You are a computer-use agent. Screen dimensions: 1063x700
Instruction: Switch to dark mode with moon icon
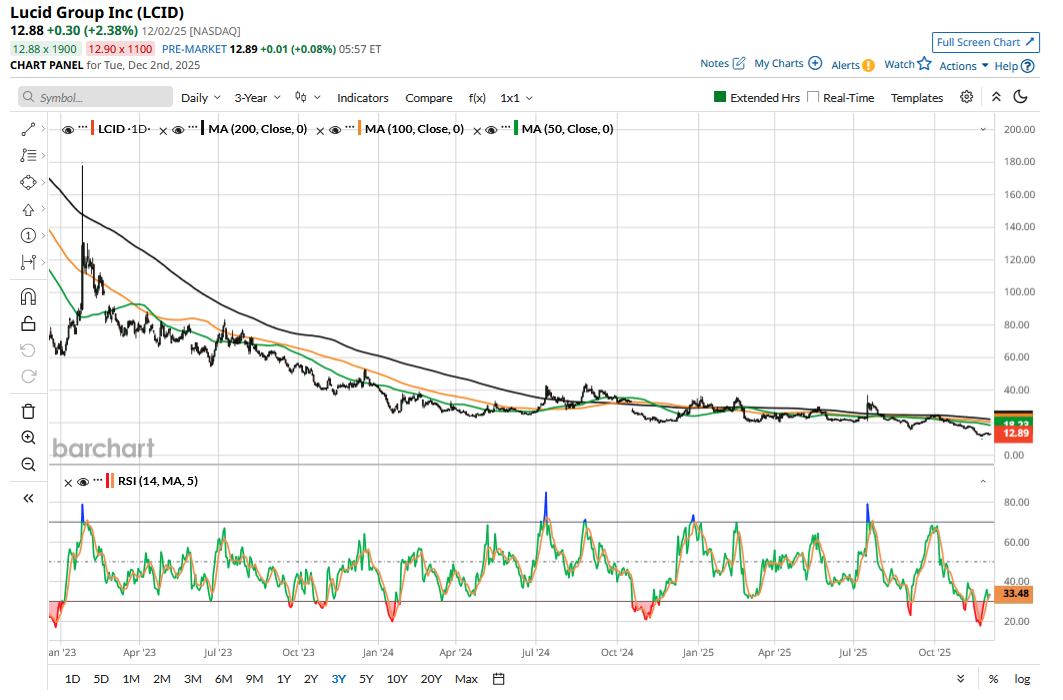click(x=1020, y=97)
